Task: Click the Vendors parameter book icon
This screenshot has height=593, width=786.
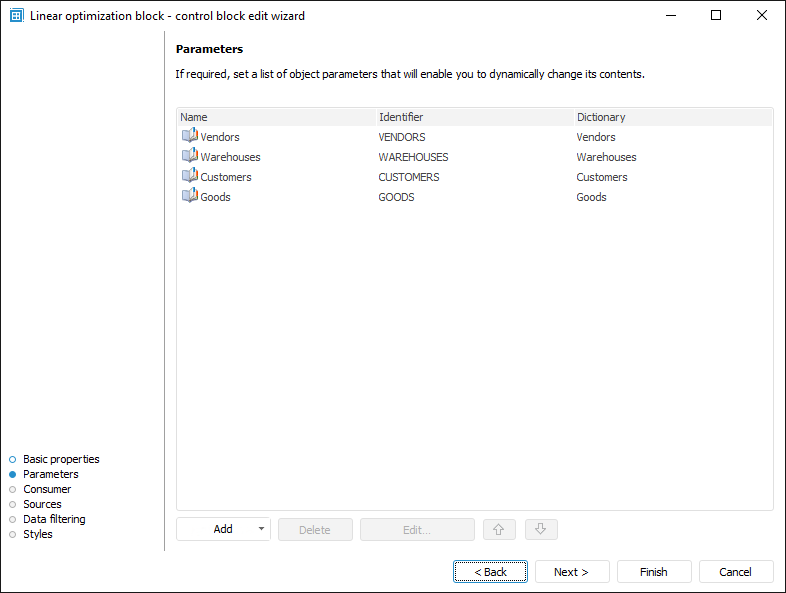Action: [189, 136]
